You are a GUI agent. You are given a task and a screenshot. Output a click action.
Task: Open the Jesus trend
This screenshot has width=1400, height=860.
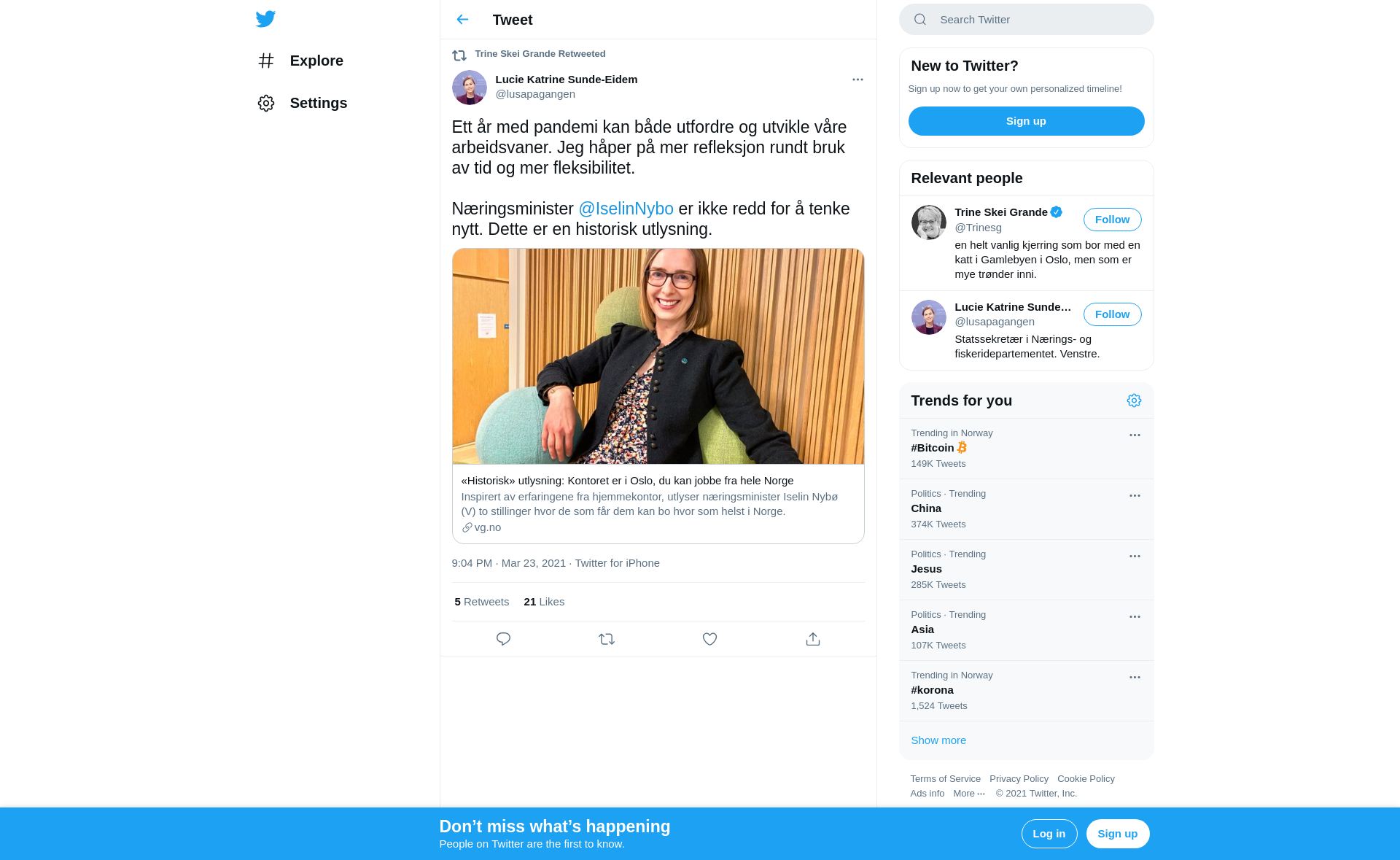pyautogui.click(x=1027, y=570)
